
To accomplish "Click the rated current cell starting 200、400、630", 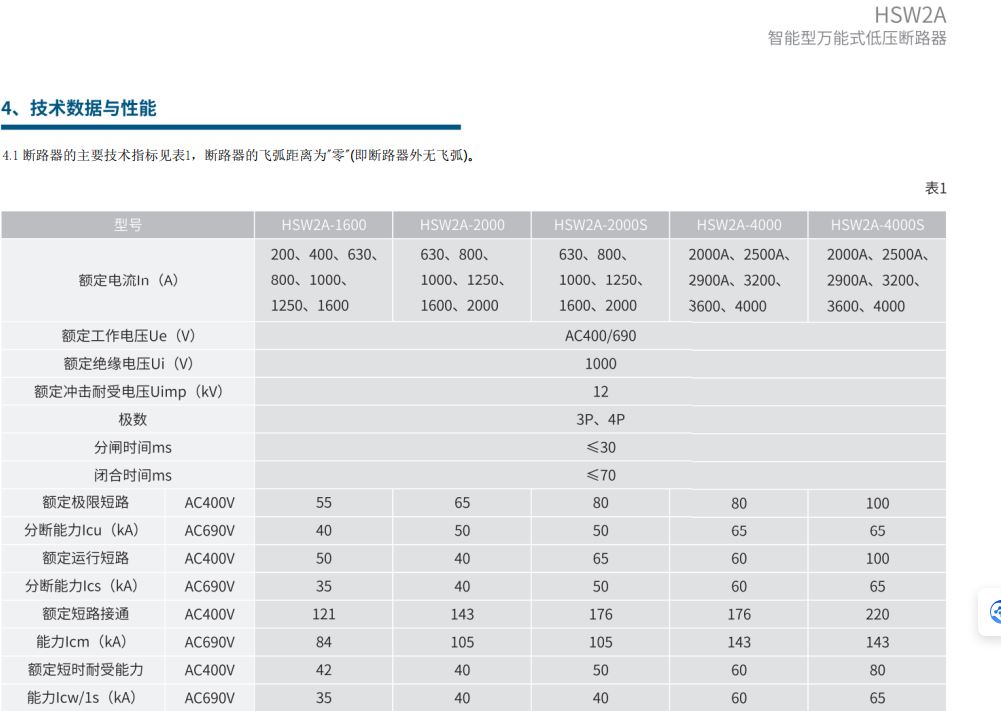I will (x=324, y=280).
